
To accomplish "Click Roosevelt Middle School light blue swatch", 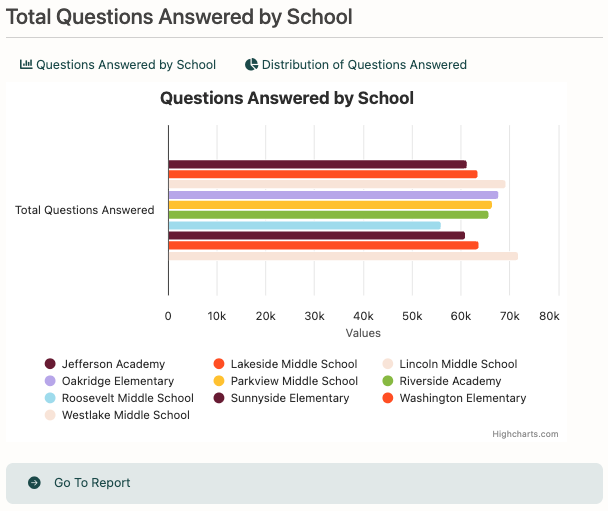I will [50, 398].
